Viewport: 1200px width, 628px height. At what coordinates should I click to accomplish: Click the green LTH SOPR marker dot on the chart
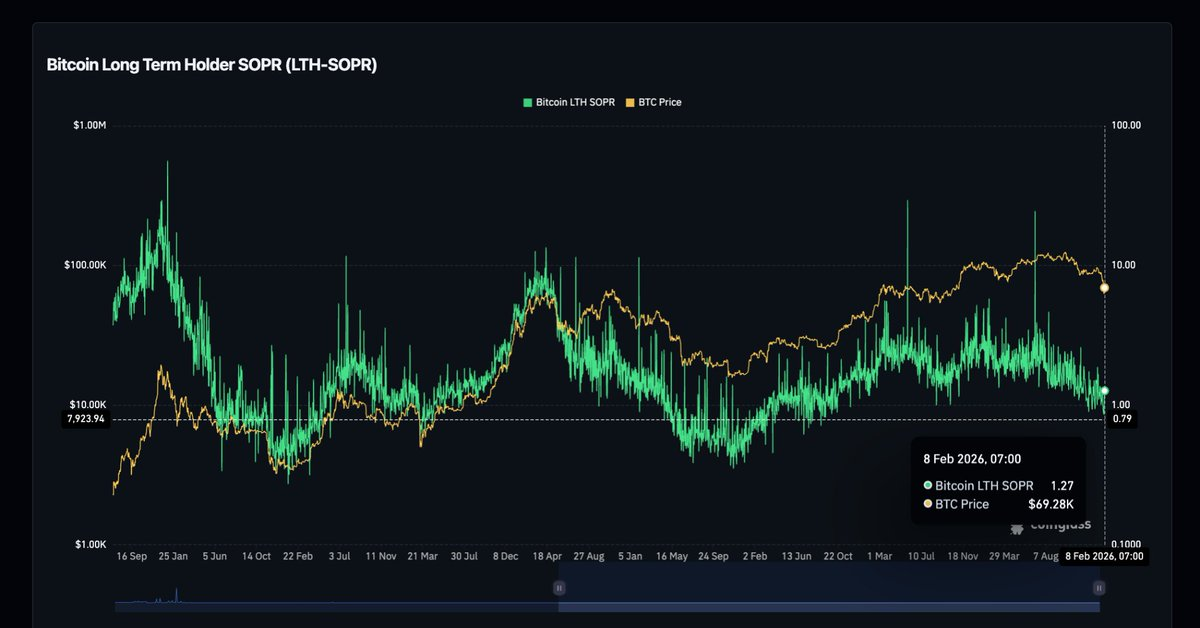pos(1104,391)
